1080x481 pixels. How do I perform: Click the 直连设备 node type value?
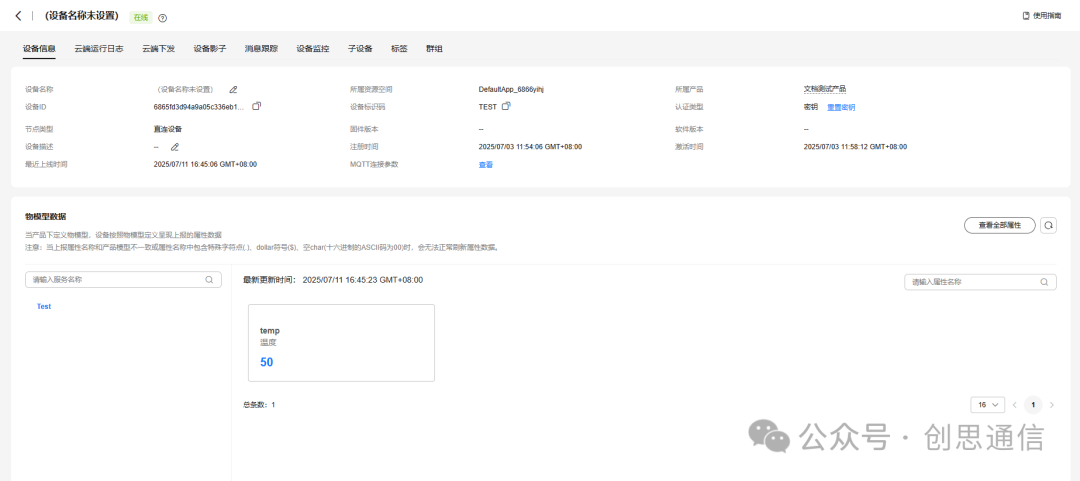(x=168, y=129)
